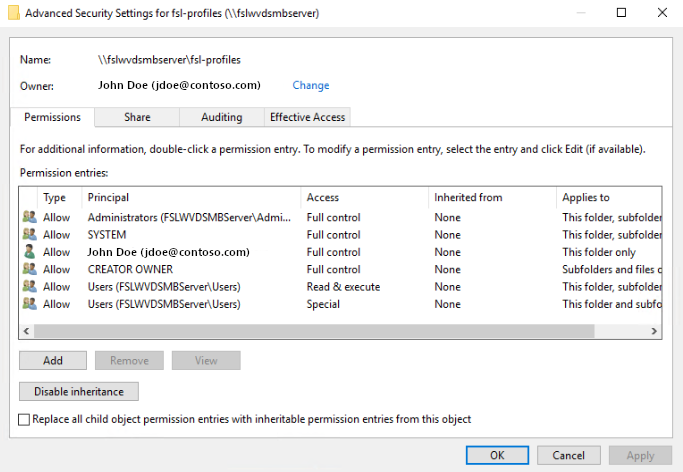This screenshot has width=683, height=472.
Task: Click the Users Special entry icon
Action: click(28, 304)
